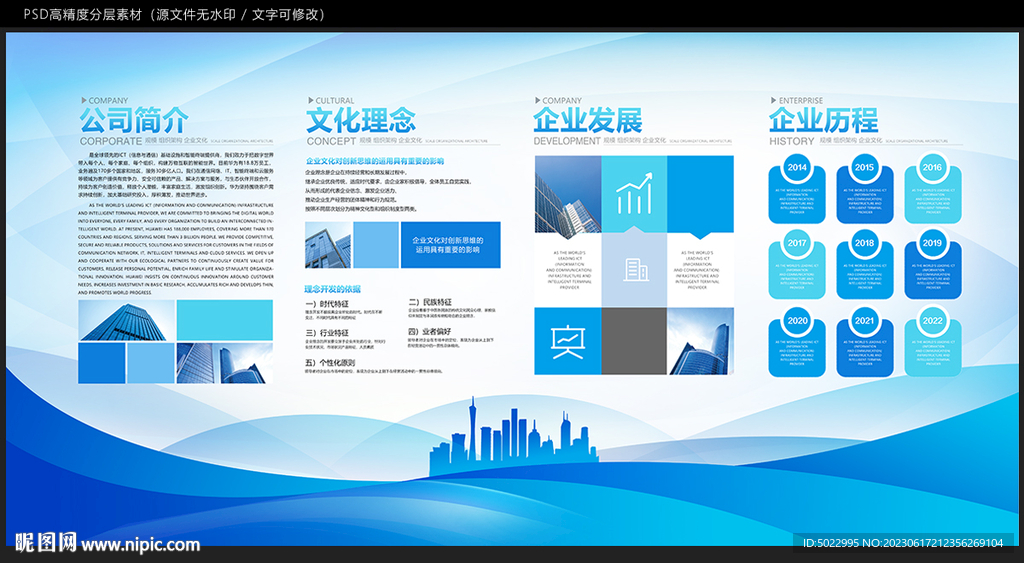Click the 四）业者偏好 item

pos(430,332)
